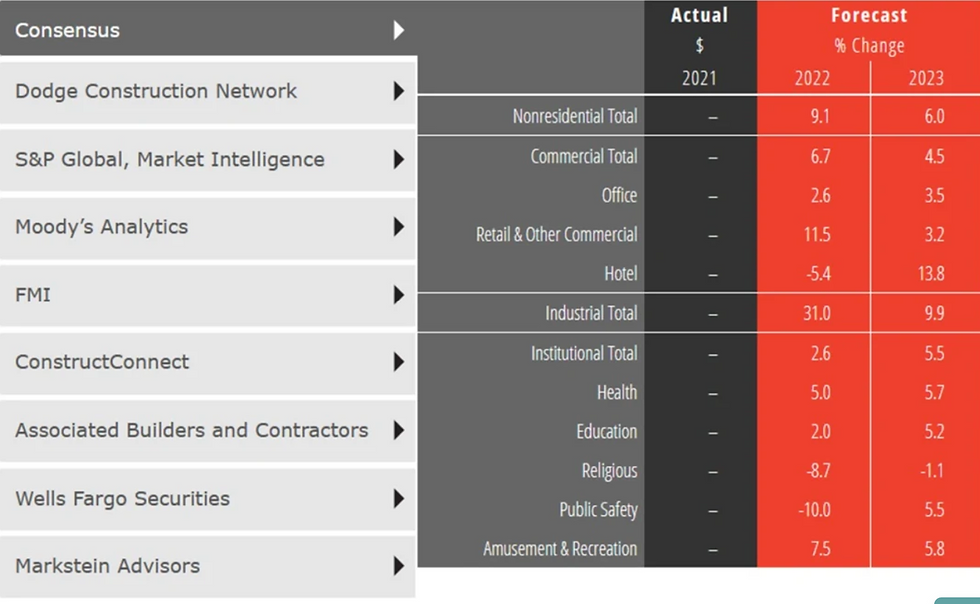Screen dimensions: 980x604
Task: Click Health 2022 value 5.0
Action: [820, 393]
